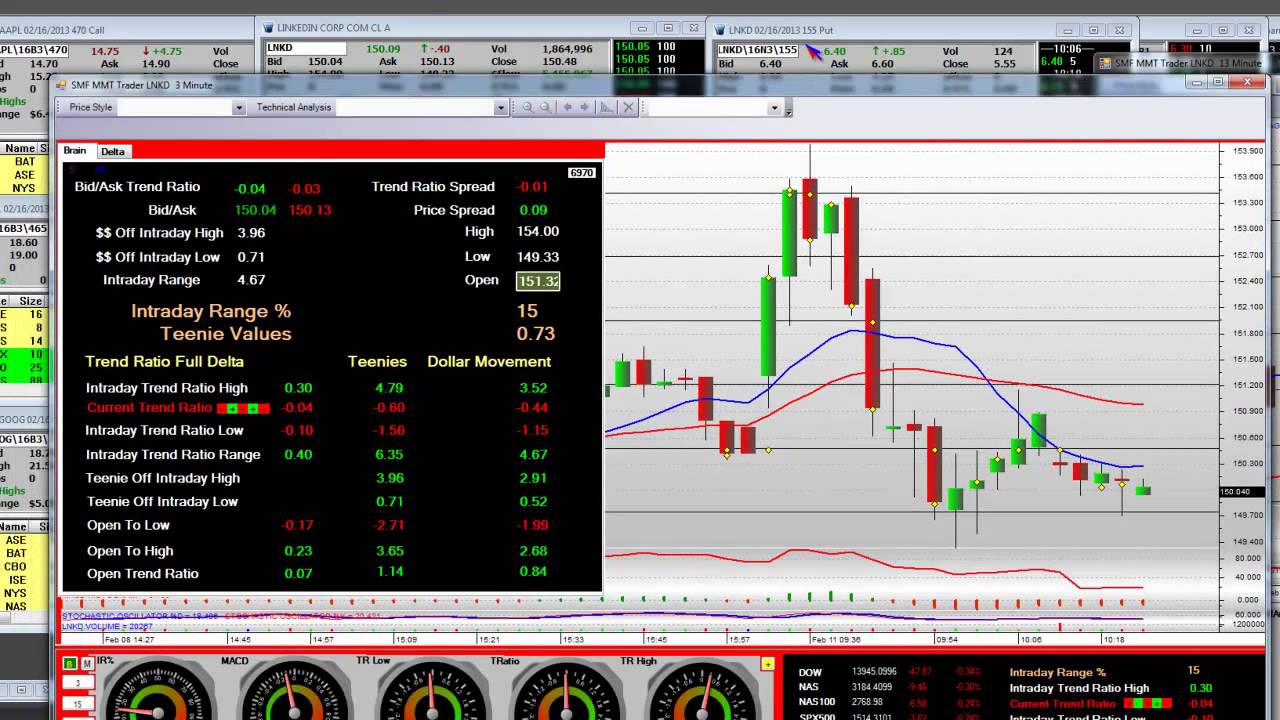This screenshot has height=720, width=1280.
Task: Click the Teenie Off Intraday High label
Action: pyautogui.click(x=163, y=478)
